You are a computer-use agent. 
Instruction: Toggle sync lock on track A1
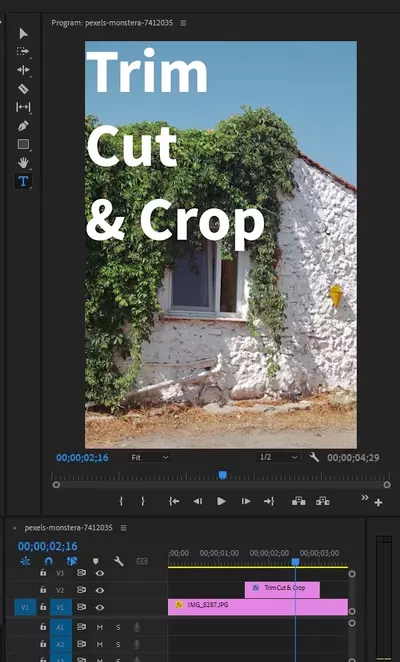pos(81,627)
